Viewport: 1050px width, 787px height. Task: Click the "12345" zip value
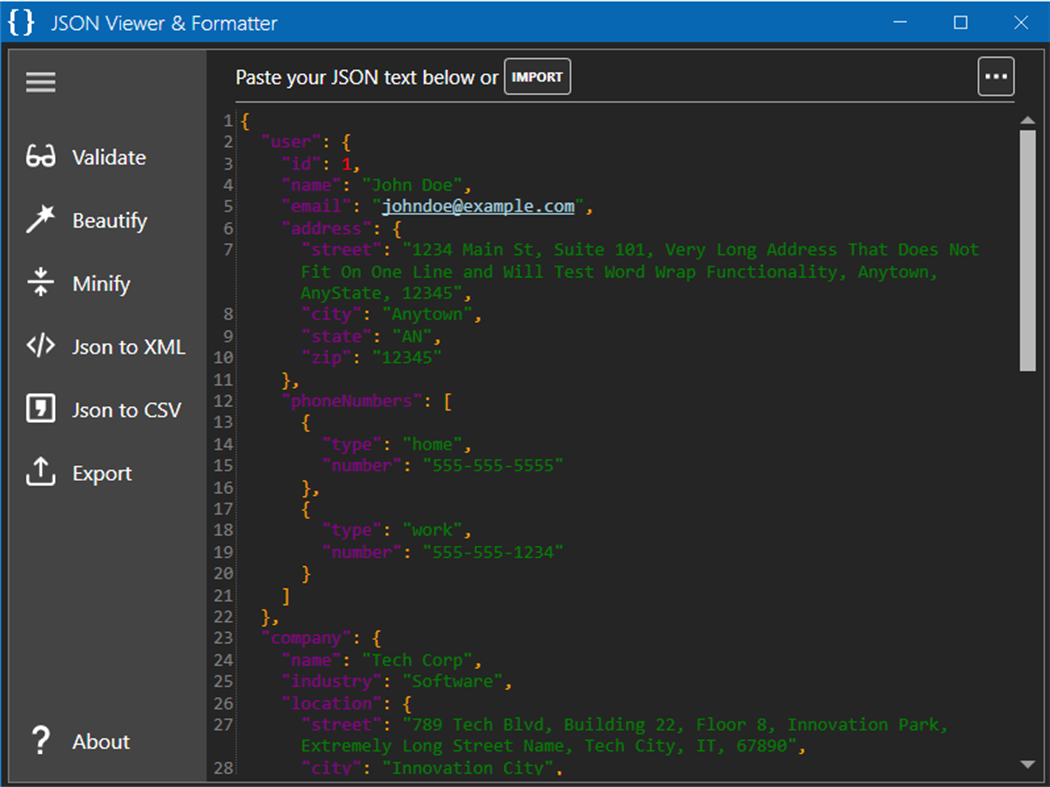click(407, 358)
